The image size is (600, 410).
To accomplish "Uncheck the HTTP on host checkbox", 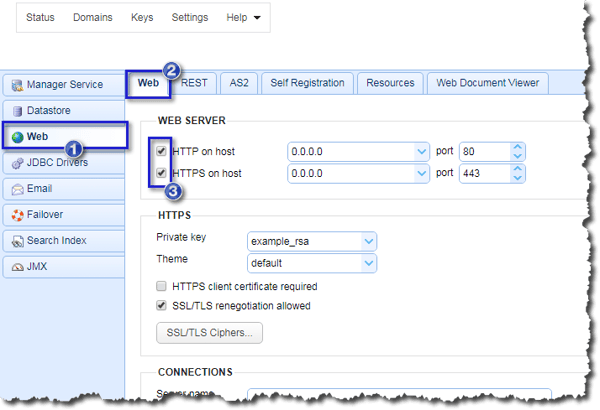I will 161,151.
